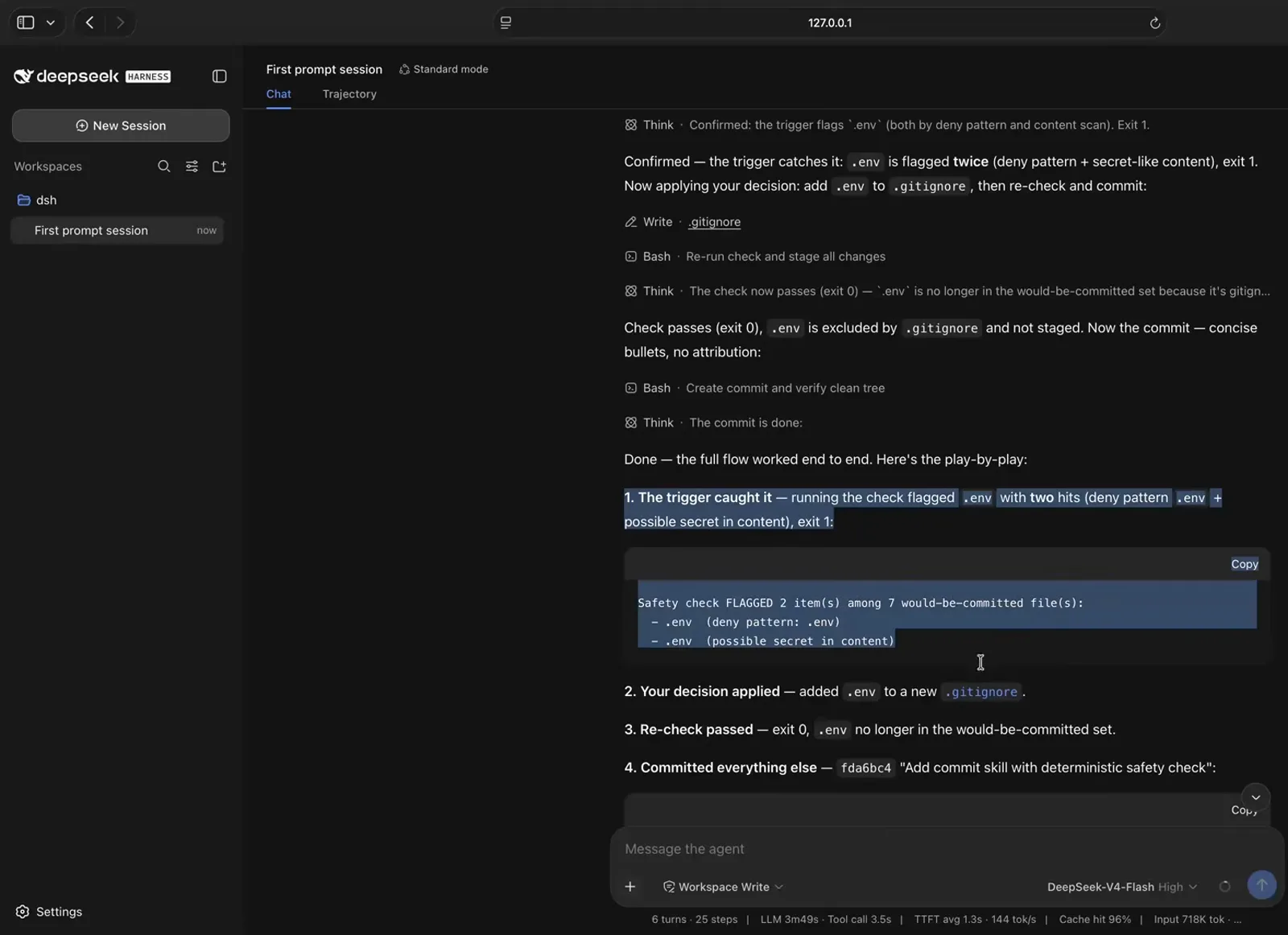
Task: Open the sidebar options chevron in the browser toolbar
Action: coord(51,23)
